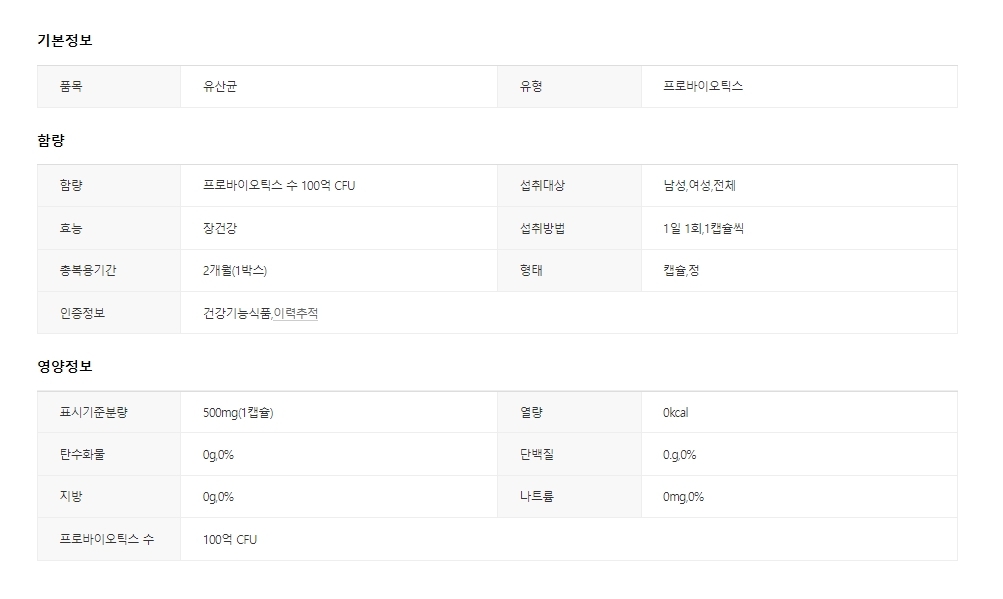This screenshot has width=1003, height=599.
Task: Select the 프로바이오틱스 type value
Action: pyautogui.click(x=703, y=86)
